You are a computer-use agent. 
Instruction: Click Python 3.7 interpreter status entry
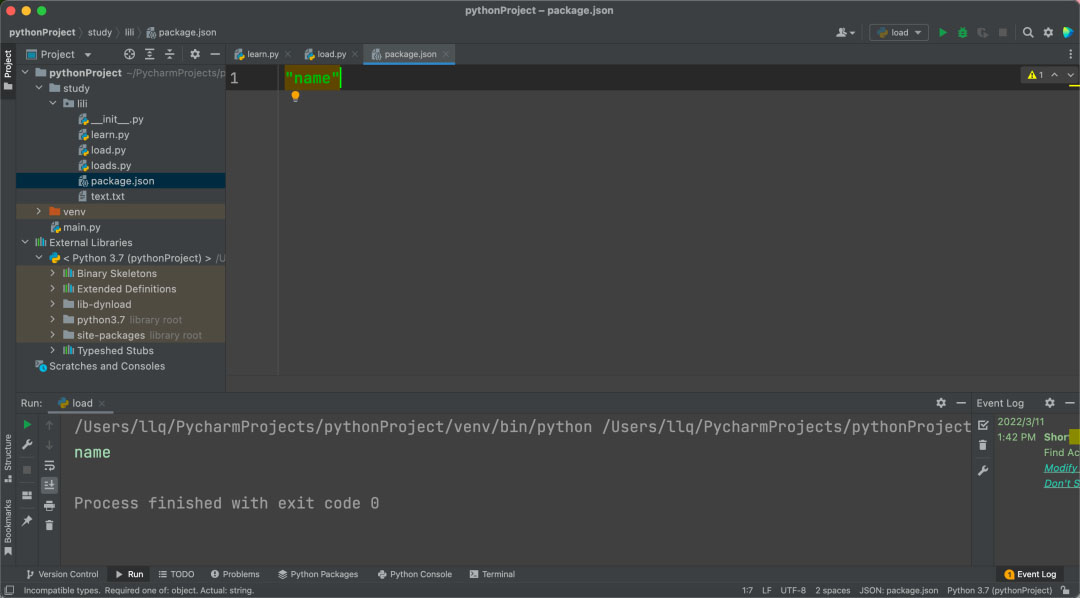coord(999,590)
